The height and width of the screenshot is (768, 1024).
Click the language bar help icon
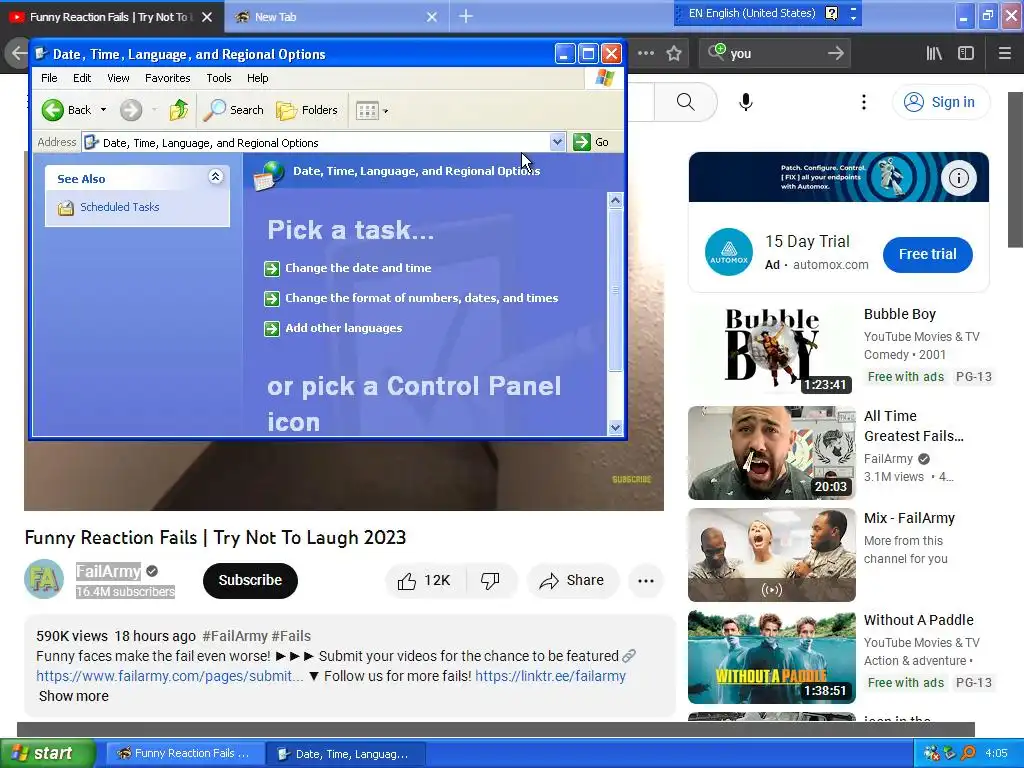pyautogui.click(x=831, y=13)
